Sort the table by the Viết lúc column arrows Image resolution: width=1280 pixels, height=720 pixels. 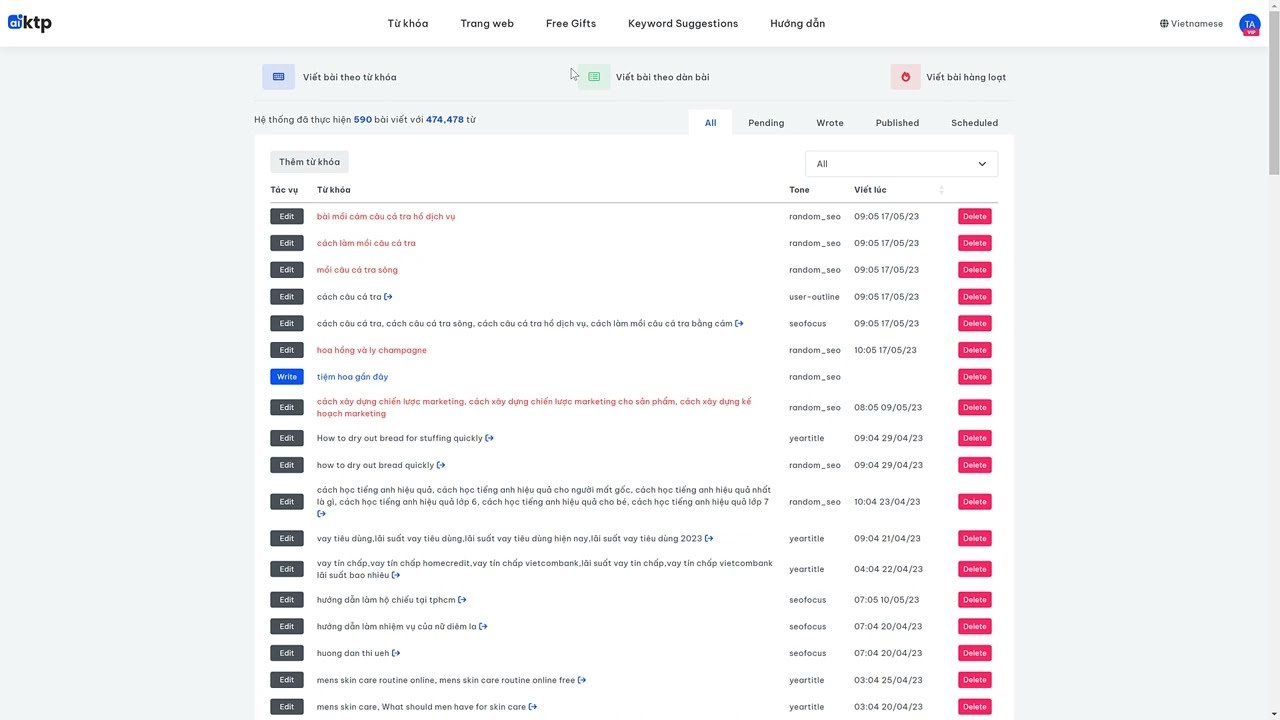tap(941, 190)
